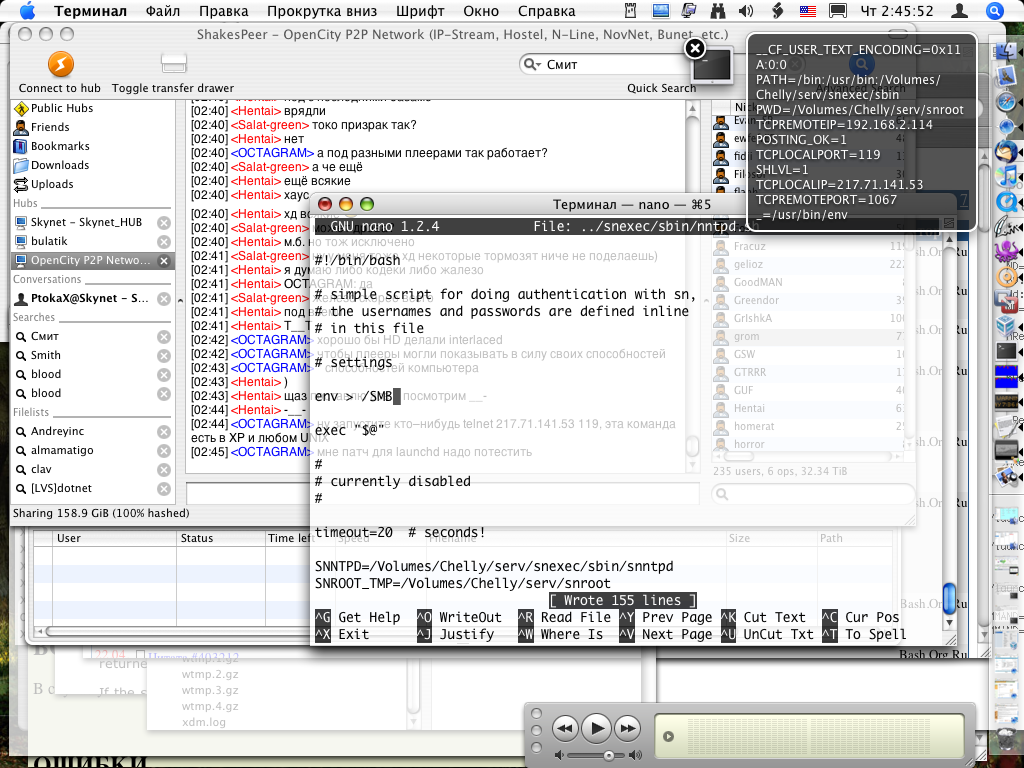Open the Apple menu
1024x768 pixels.
(x=27, y=12)
